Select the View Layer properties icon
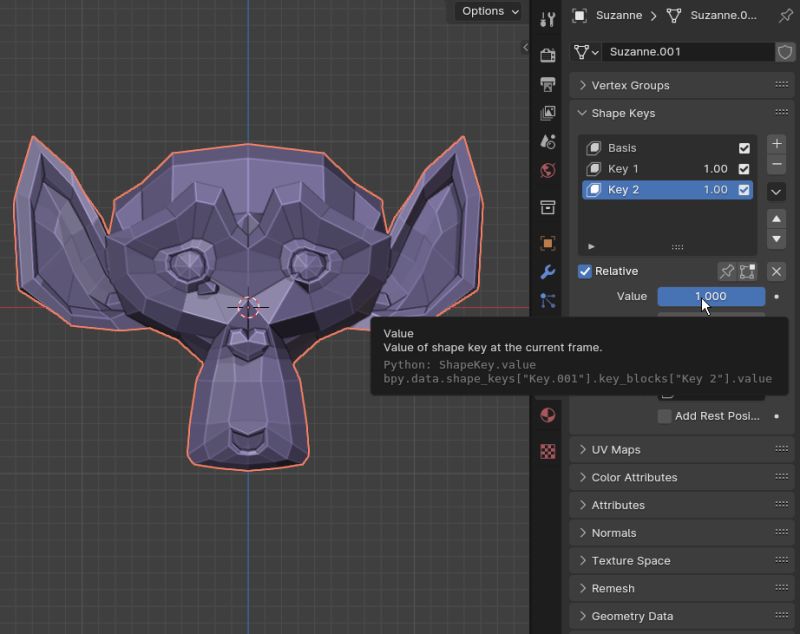The image size is (800, 634). click(x=547, y=113)
